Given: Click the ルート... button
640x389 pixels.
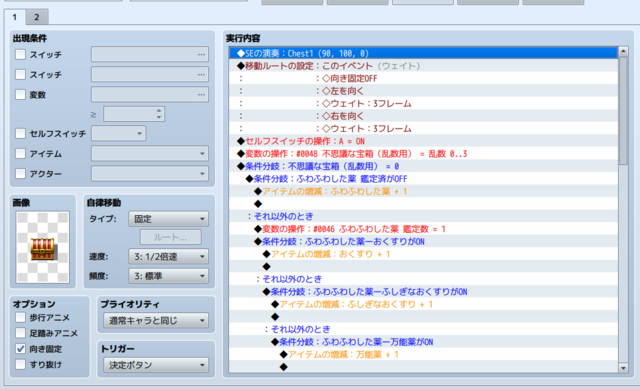Looking at the screenshot, I should [171, 237].
